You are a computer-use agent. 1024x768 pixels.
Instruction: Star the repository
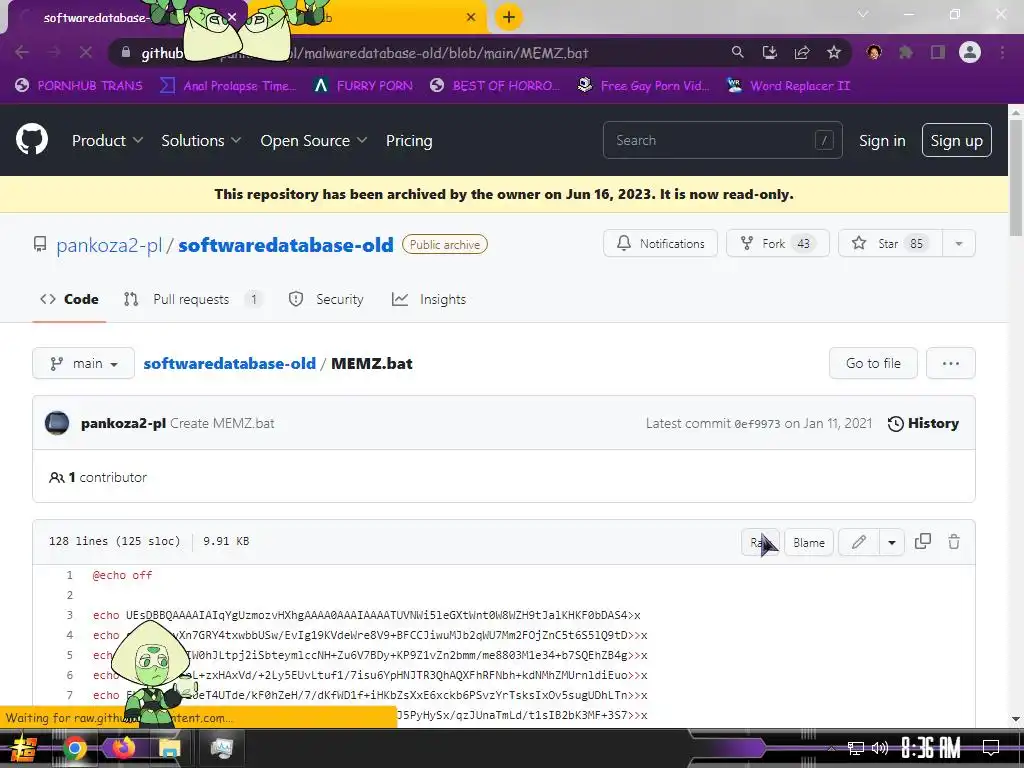[890, 244]
